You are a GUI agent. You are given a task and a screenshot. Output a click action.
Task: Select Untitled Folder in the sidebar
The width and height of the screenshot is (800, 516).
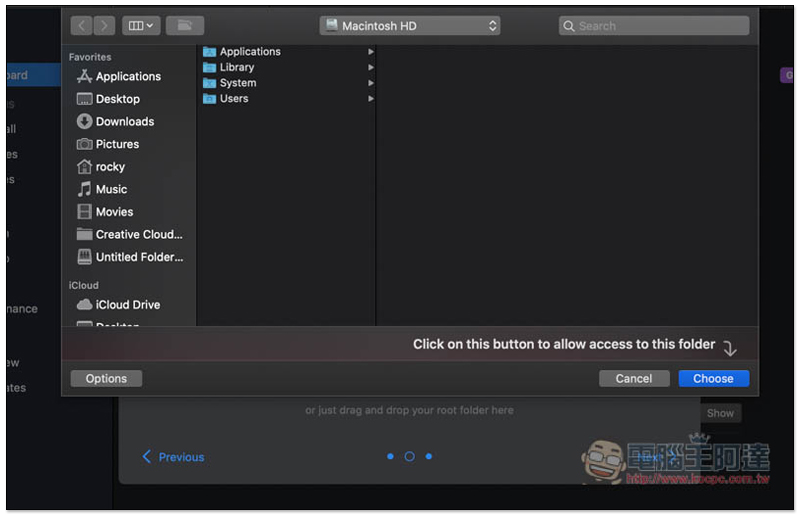click(x=130, y=257)
